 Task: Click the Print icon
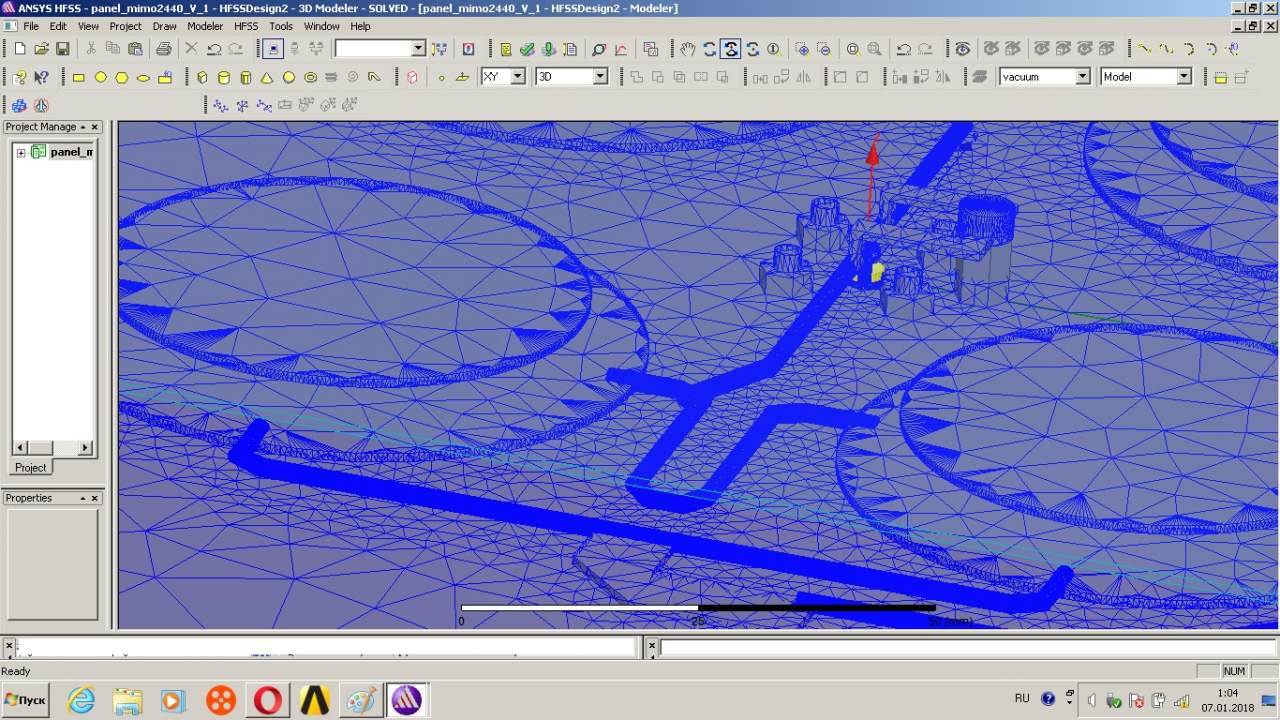[164, 49]
